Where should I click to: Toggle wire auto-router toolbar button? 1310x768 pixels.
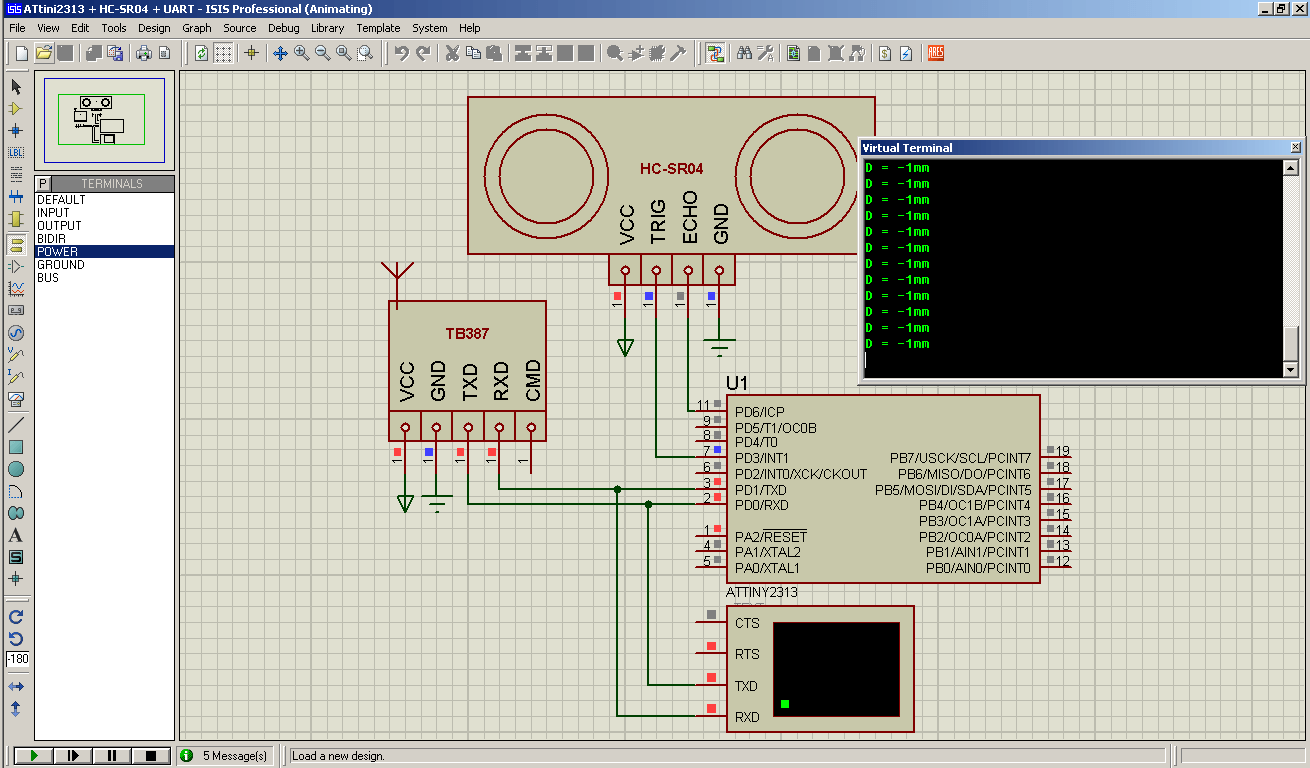tap(715, 53)
